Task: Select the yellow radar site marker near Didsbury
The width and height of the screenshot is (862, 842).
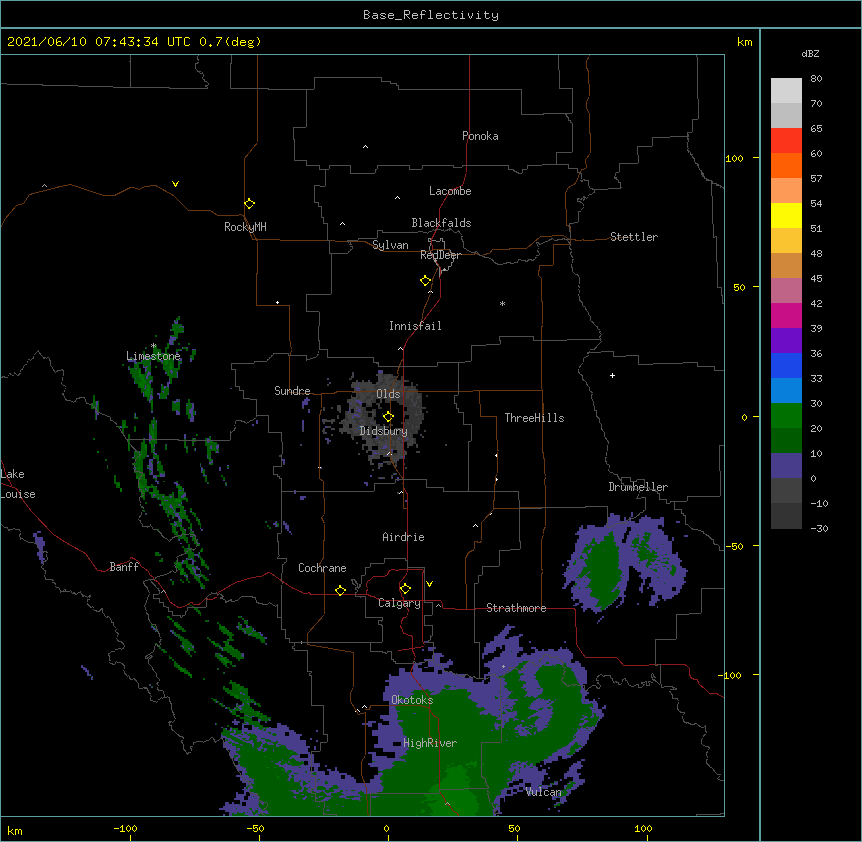Action: click(388, 416)
